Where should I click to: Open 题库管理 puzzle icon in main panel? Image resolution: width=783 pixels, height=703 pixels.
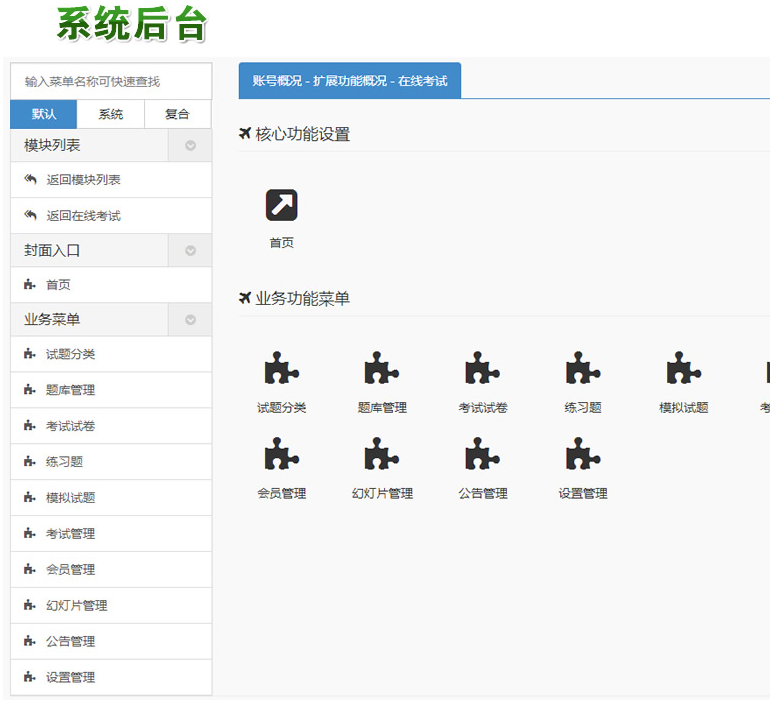(x=382, y=369)
